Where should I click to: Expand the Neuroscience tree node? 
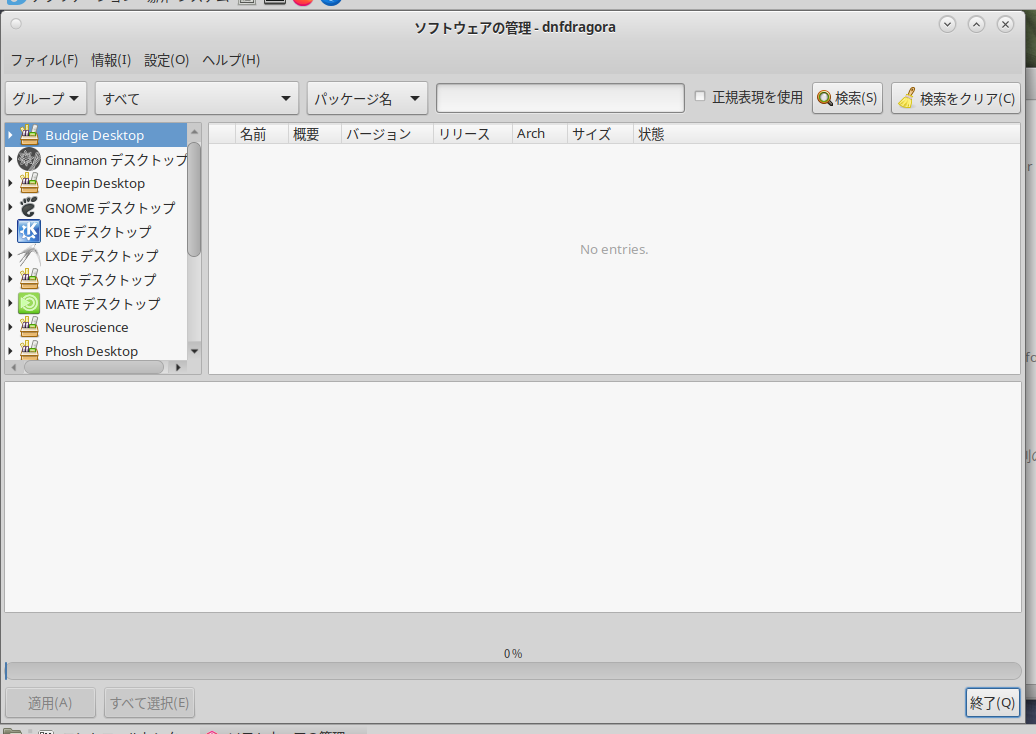click(x=10, y=327)
